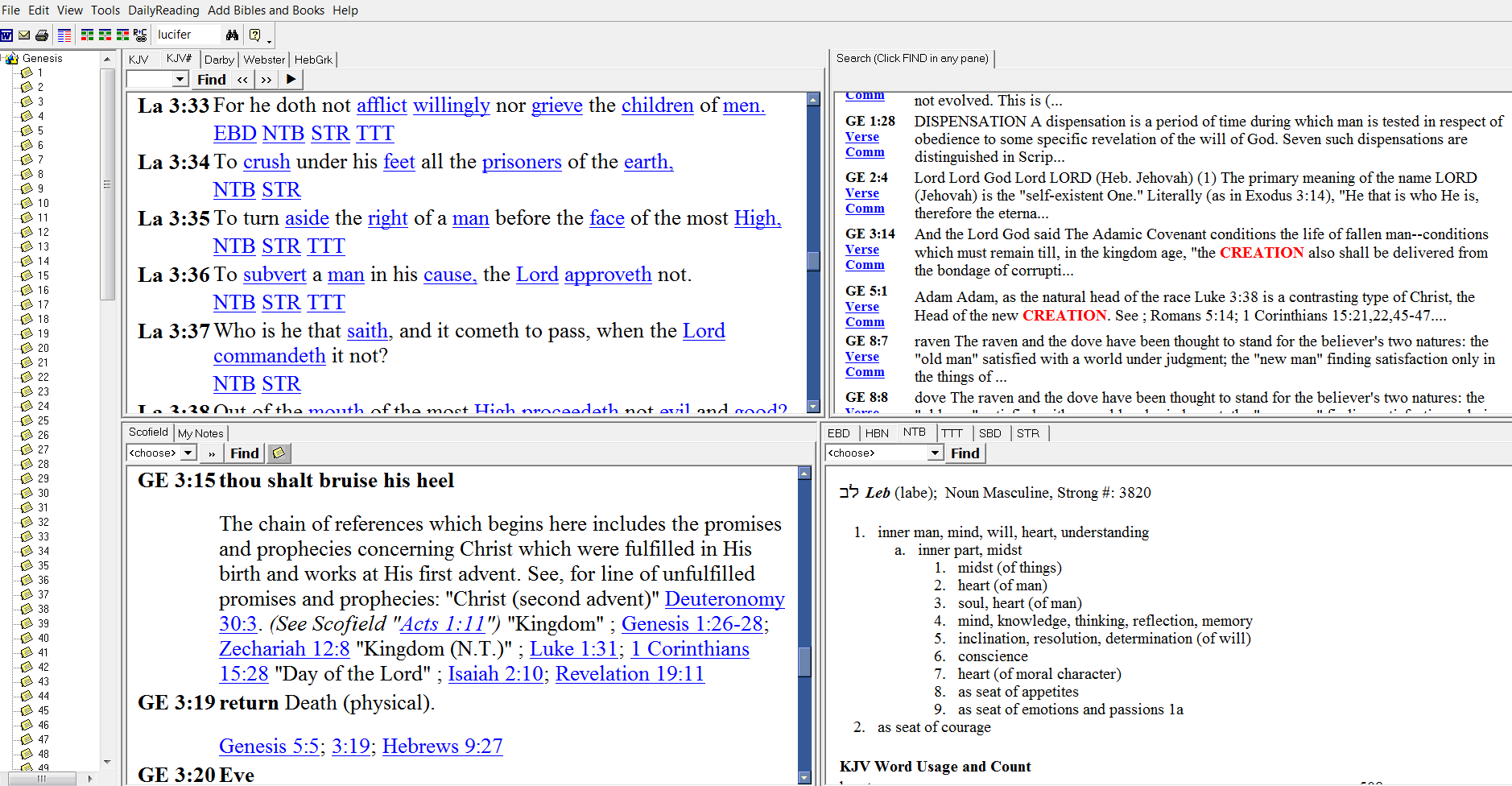Click the email envelope icon
Image resolution: width=1512 pixels, height=786 pixels.
[x=24, y=35]
